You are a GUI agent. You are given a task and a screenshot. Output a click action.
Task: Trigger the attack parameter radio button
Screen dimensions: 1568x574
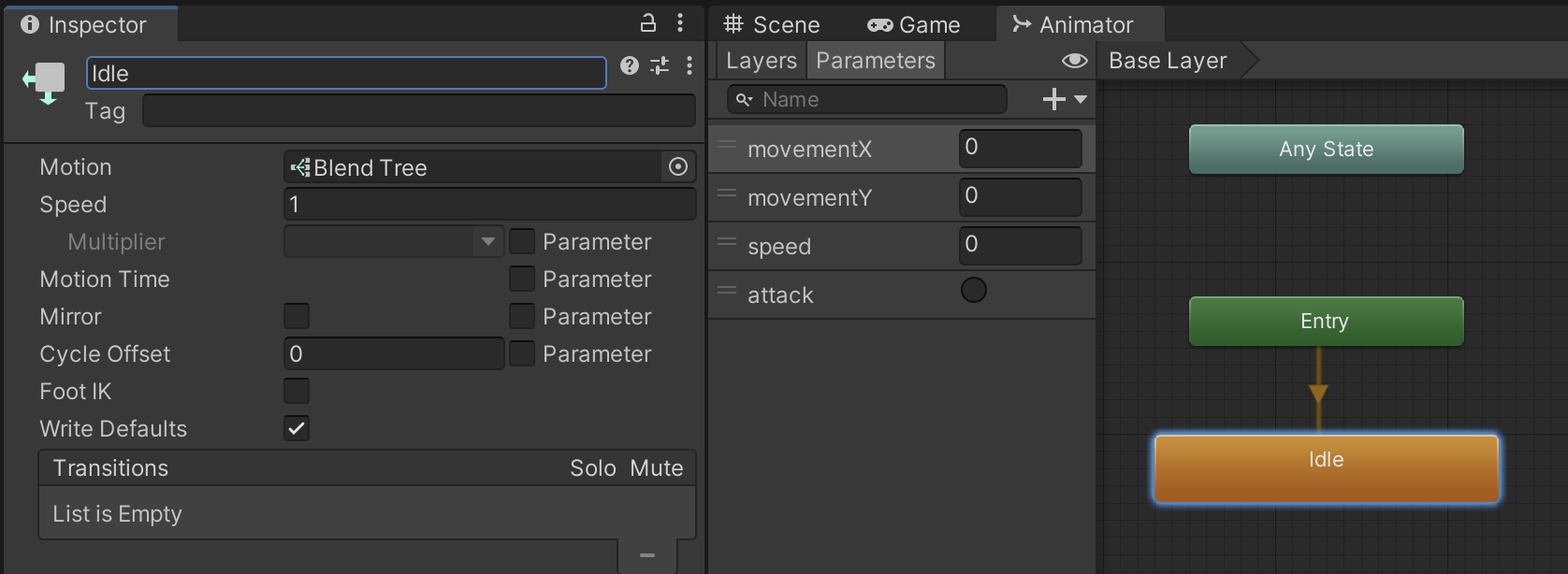(x=974, y=291)
